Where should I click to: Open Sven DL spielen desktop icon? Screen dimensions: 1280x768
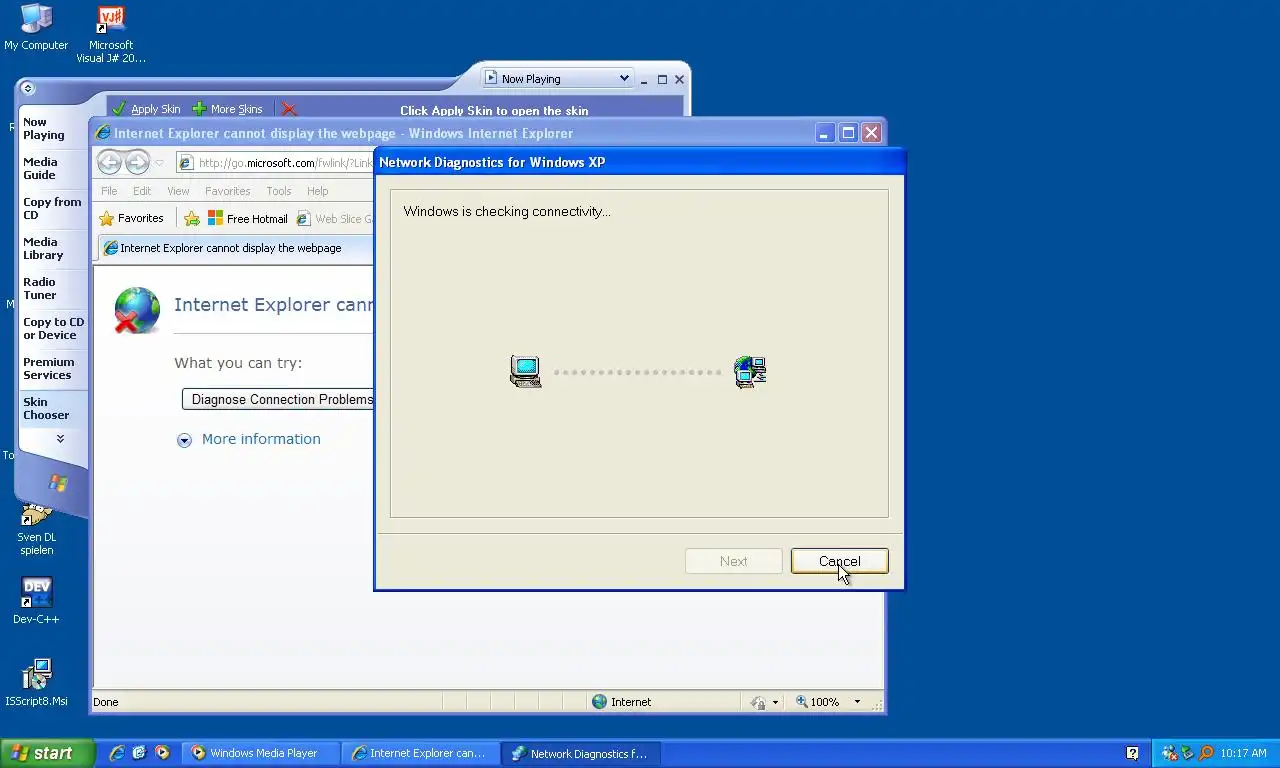point(37,528)
